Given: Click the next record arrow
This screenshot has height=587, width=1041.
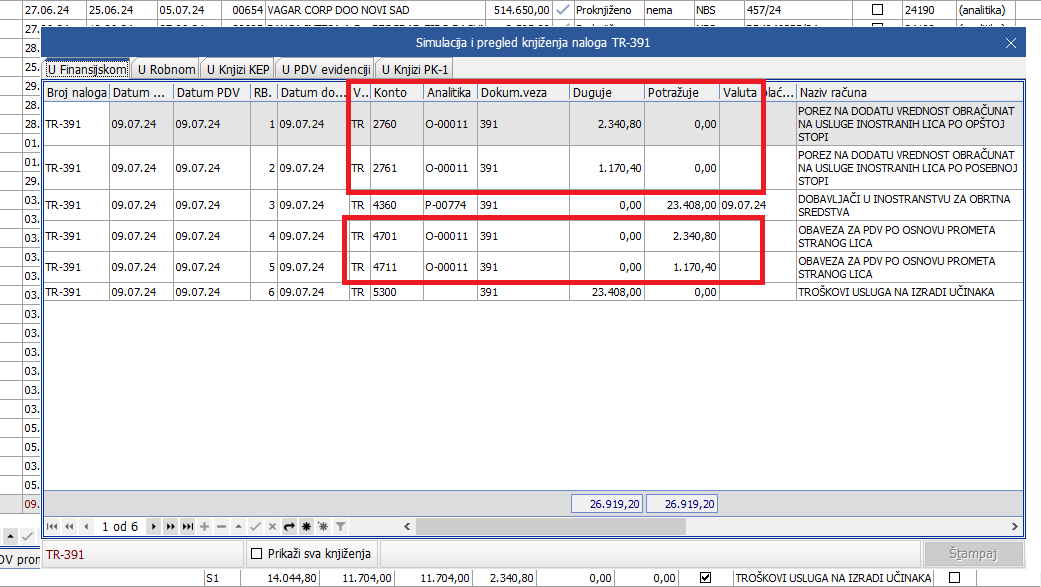Looking at the screenshot, I should pyautogui.click(x=153, y=526).
